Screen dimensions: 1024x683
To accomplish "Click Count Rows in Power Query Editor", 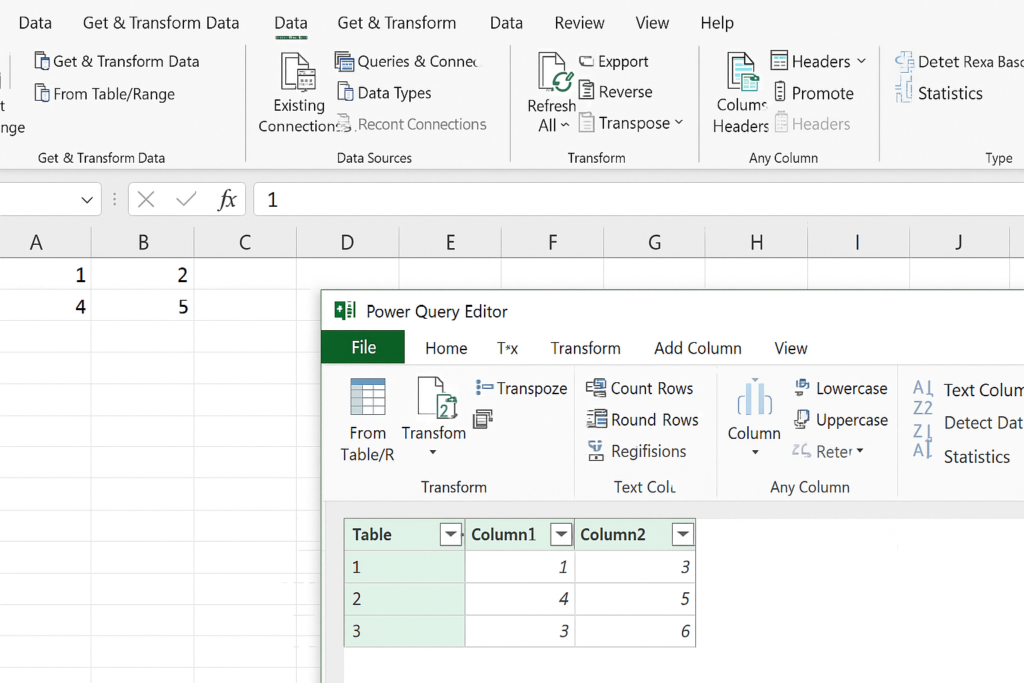I will coord(639,388).
